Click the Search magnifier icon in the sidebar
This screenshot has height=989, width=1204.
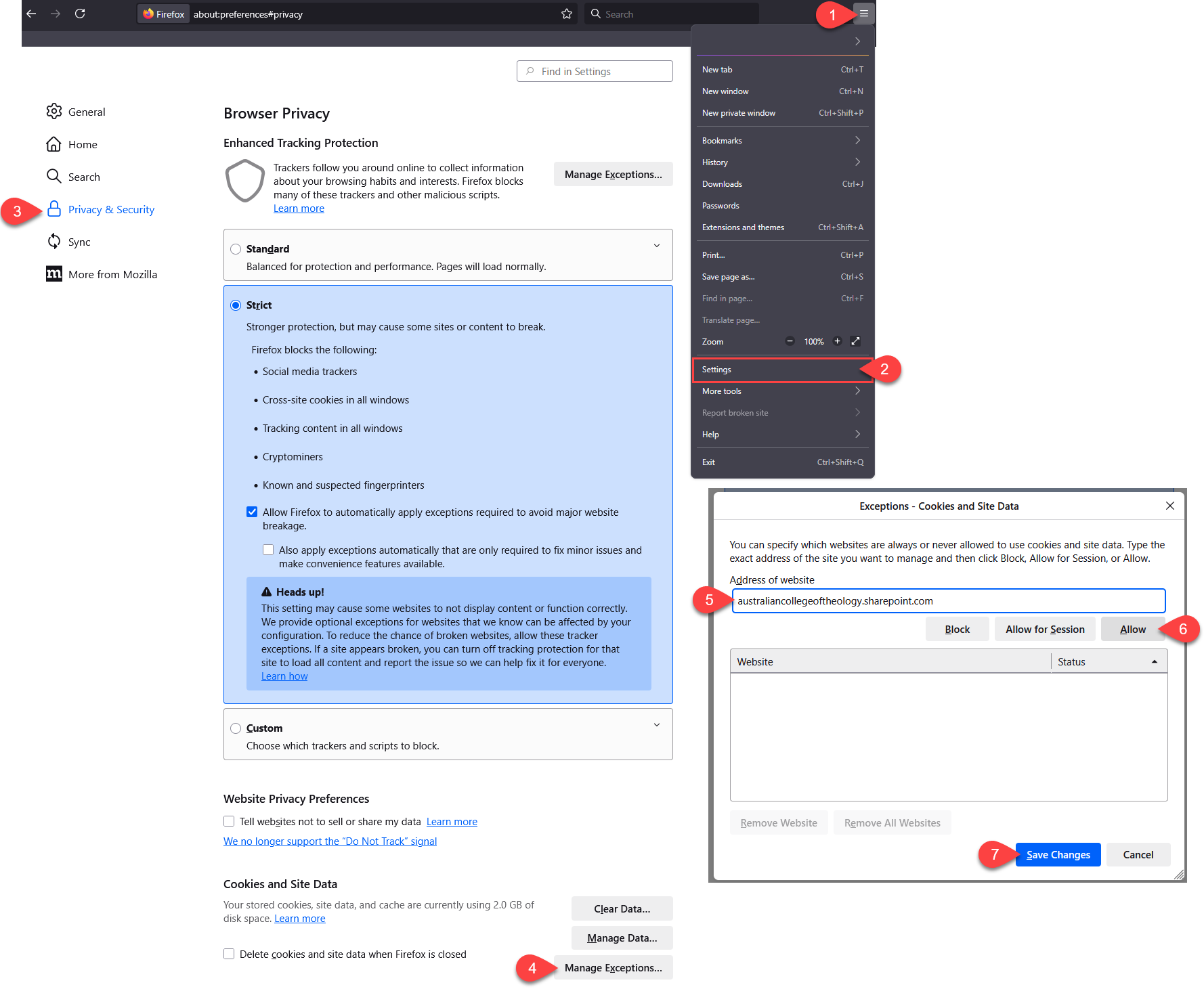(x=54, y=177)
